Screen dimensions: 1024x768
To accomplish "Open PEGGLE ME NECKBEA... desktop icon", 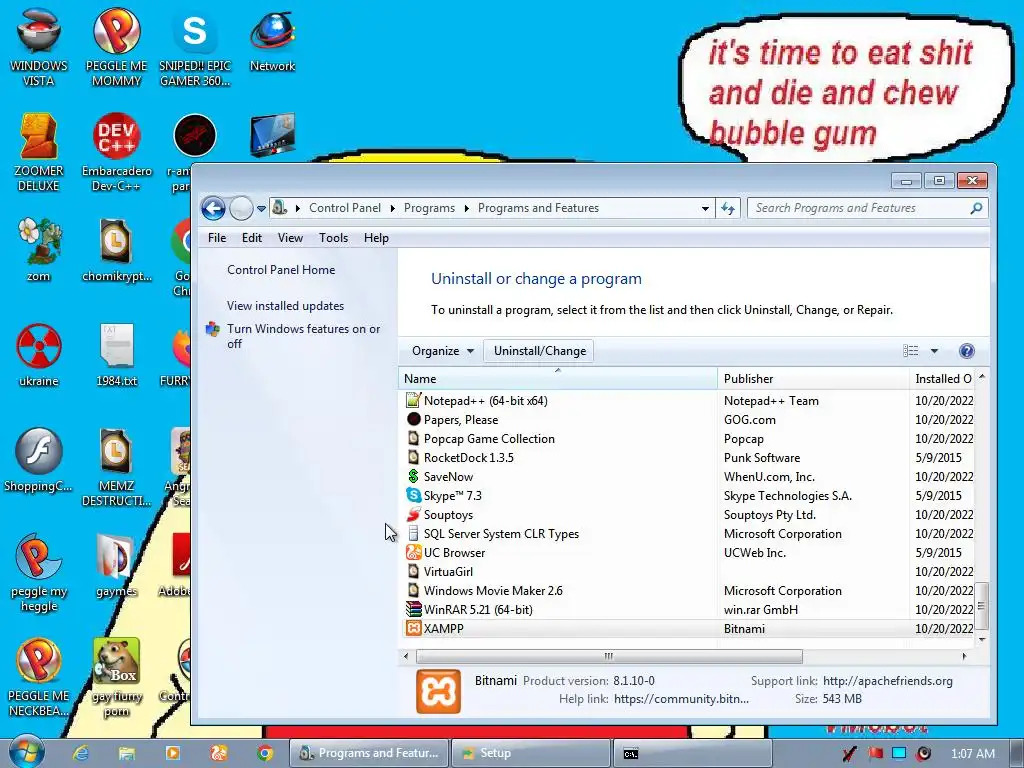I will point(39,677).
